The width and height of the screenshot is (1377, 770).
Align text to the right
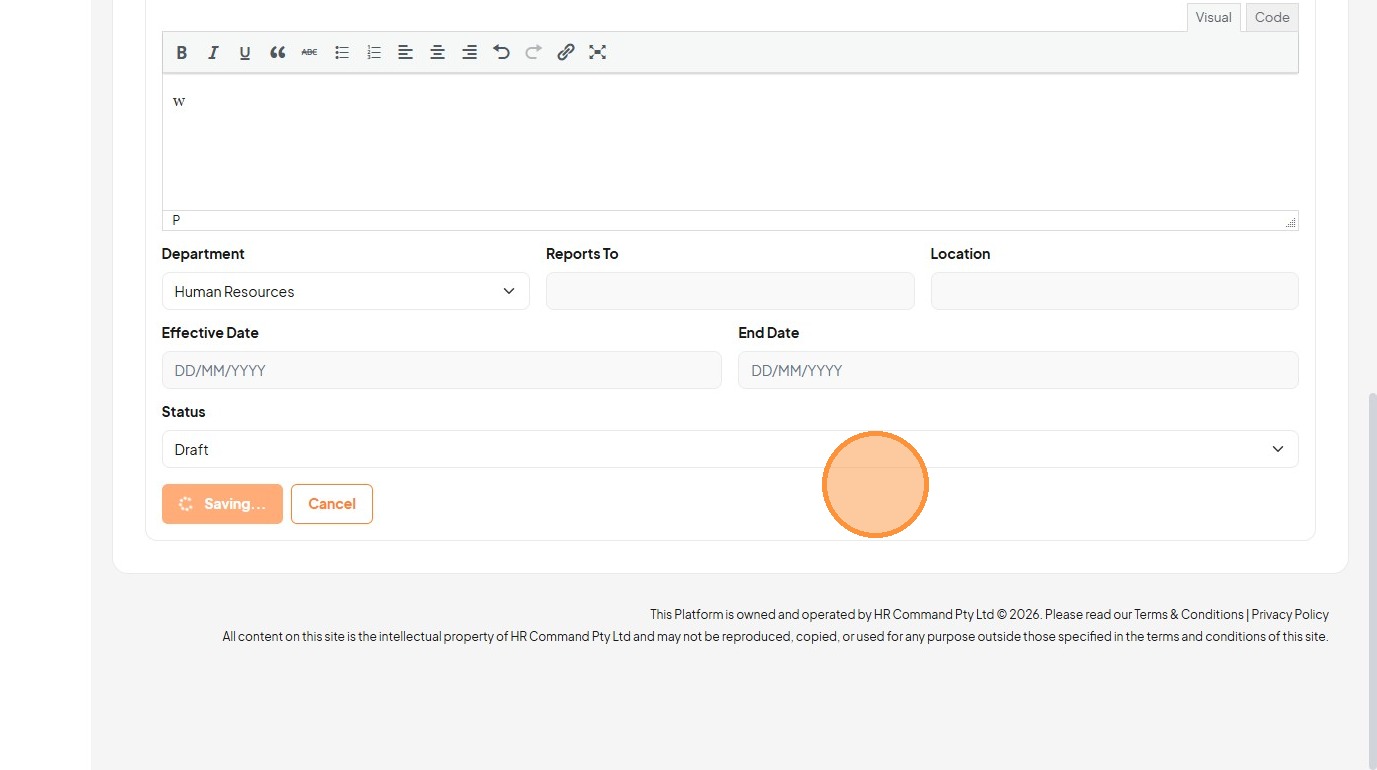pos(469,53)
